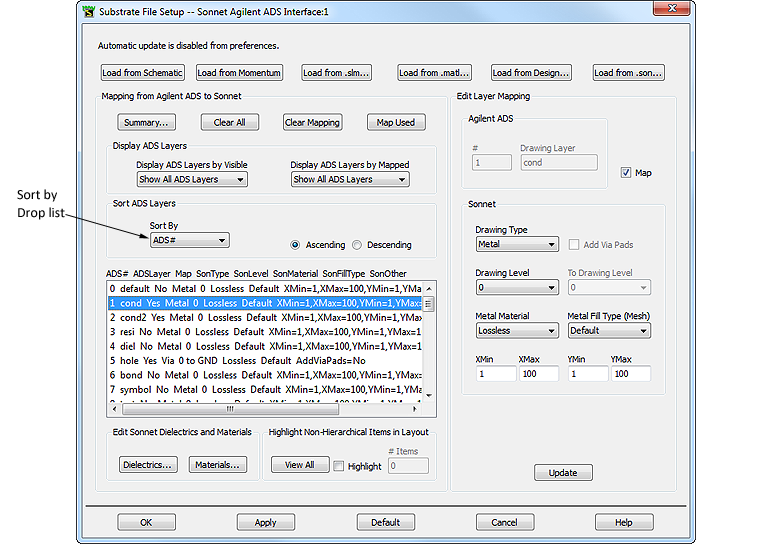Select Descending sort order

pos(357,245)
